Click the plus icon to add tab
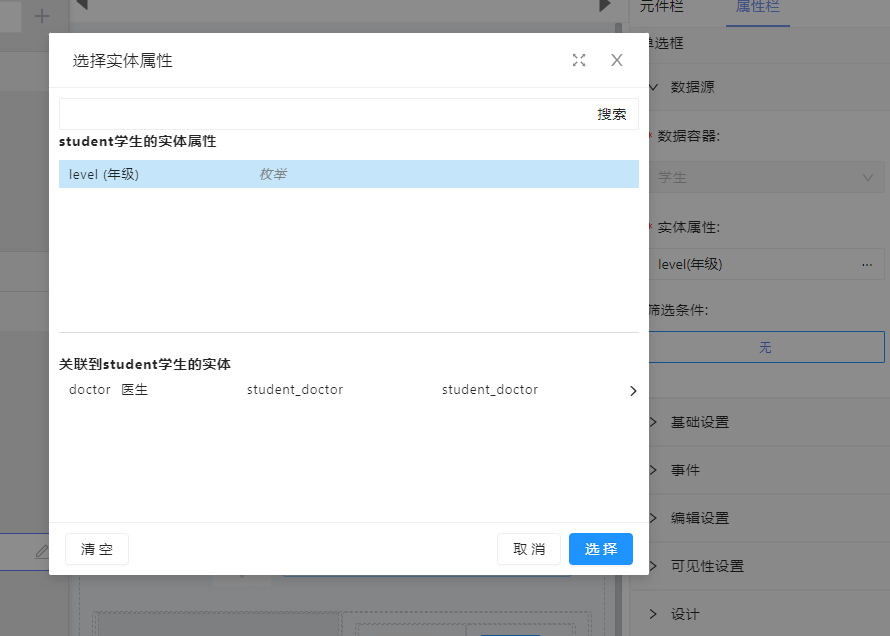The image size is (890, 636). 42,16
